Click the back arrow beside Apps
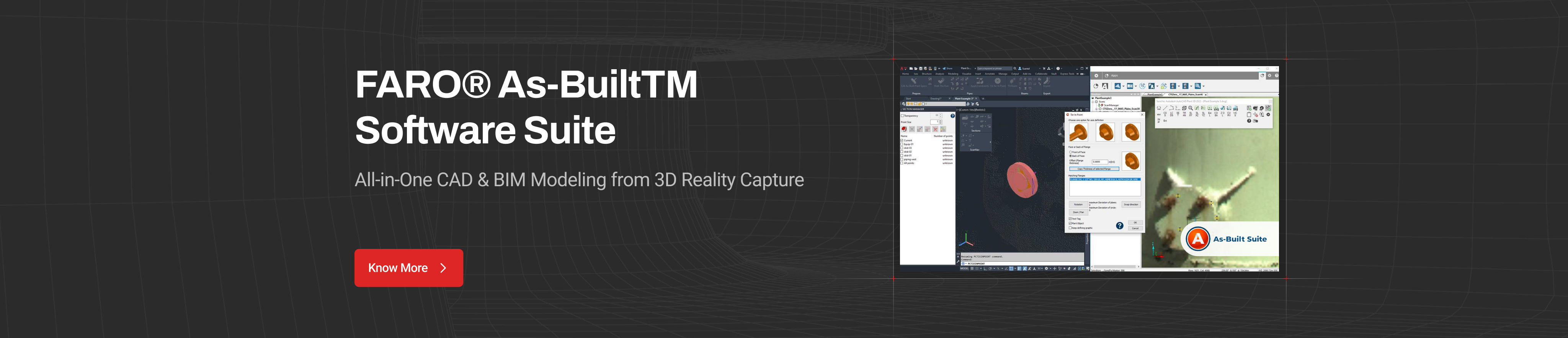Image resolution: width=1568 pixels, height=338 pixels. tap(1096, 75)
